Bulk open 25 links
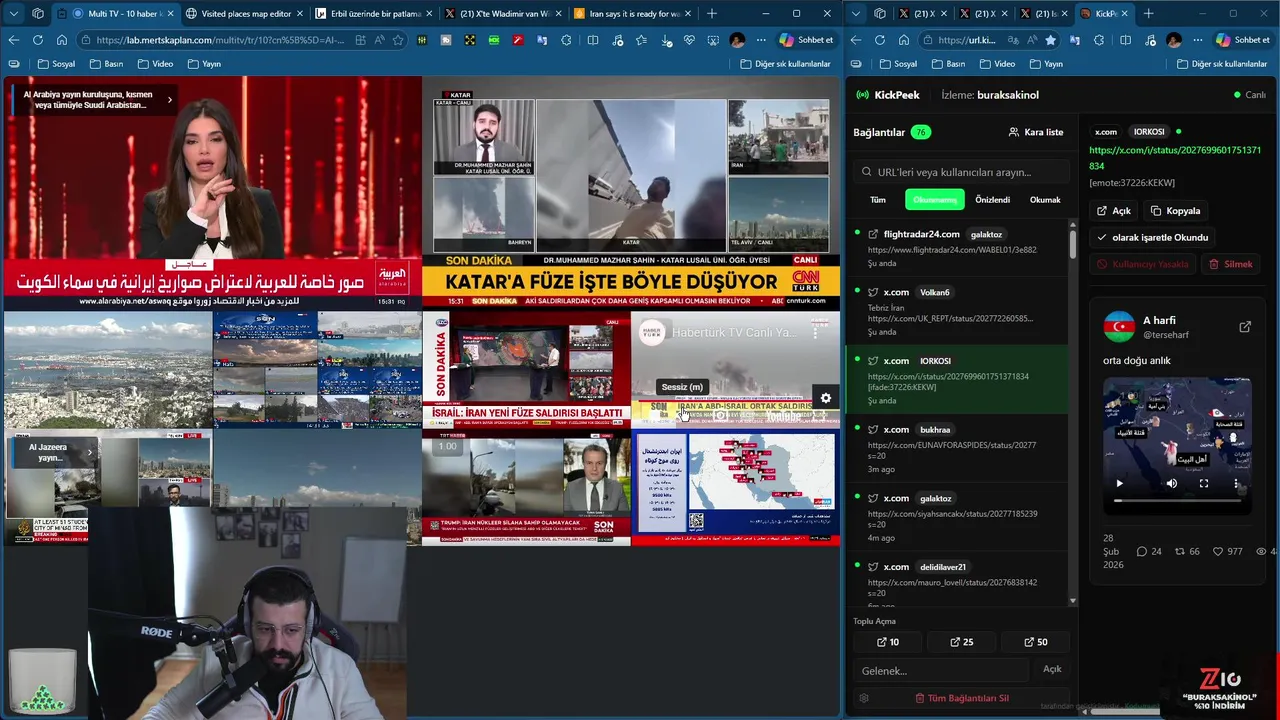This screenshot has width=1280, height=720. click(962, 642)
